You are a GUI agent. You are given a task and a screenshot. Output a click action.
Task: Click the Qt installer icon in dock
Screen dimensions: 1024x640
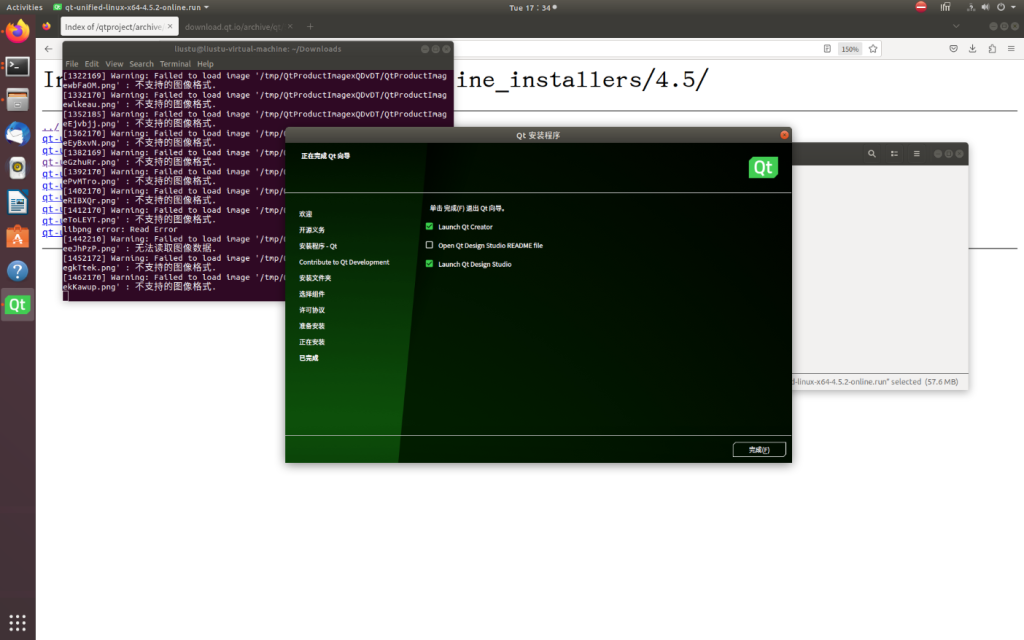(17, 305)
